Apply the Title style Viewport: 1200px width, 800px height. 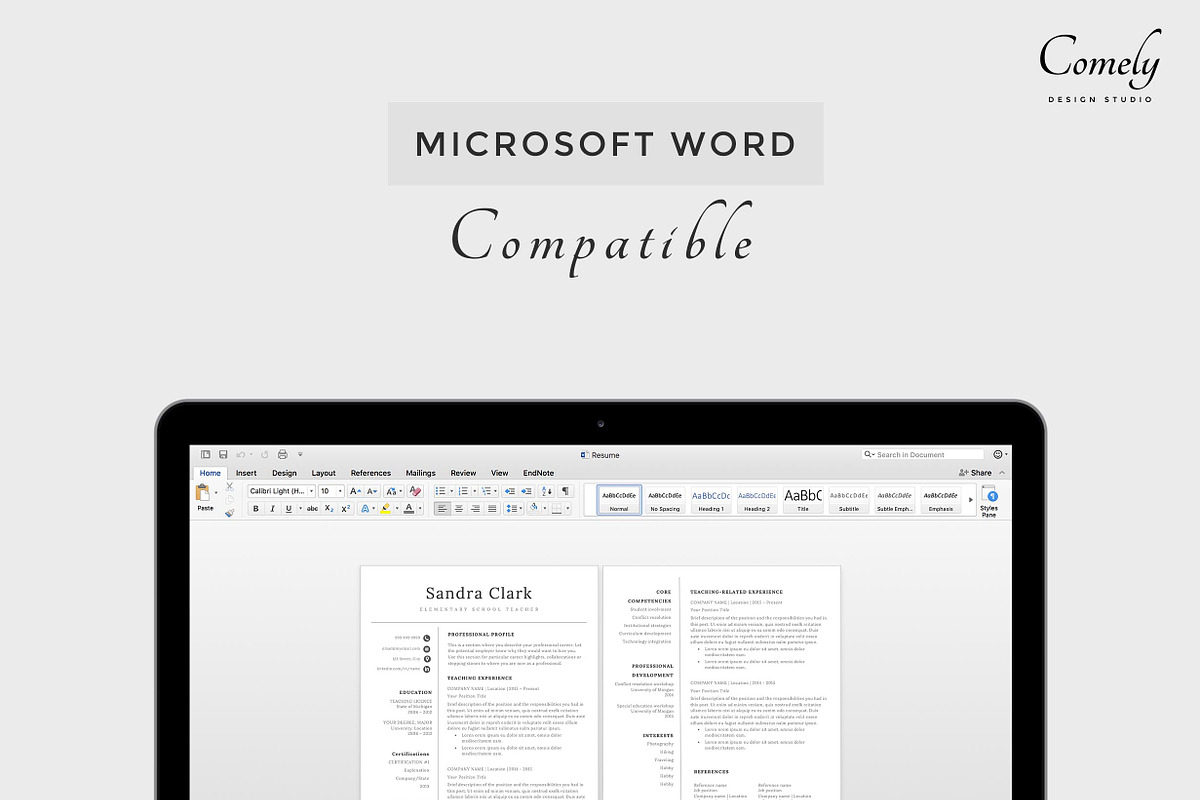point(803,500)
